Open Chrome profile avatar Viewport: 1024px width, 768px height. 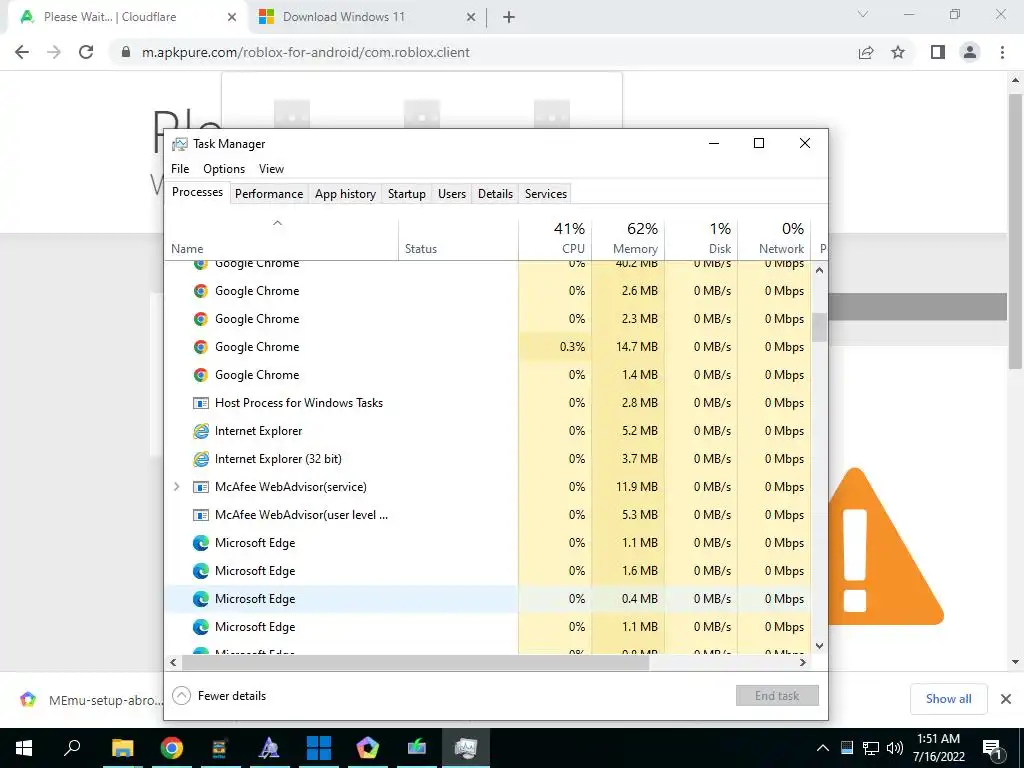970,52
